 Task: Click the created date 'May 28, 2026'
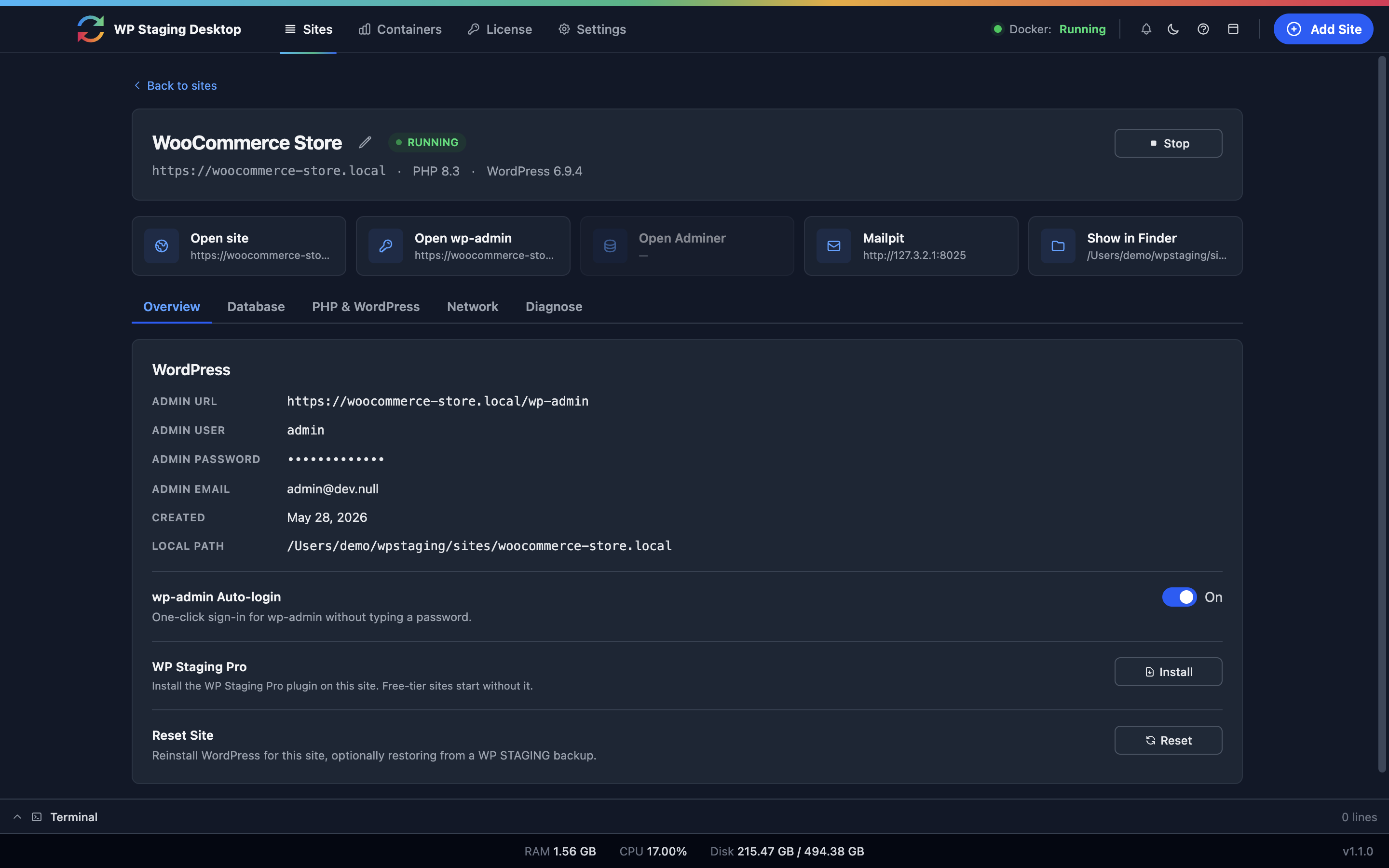click(327, 517)
